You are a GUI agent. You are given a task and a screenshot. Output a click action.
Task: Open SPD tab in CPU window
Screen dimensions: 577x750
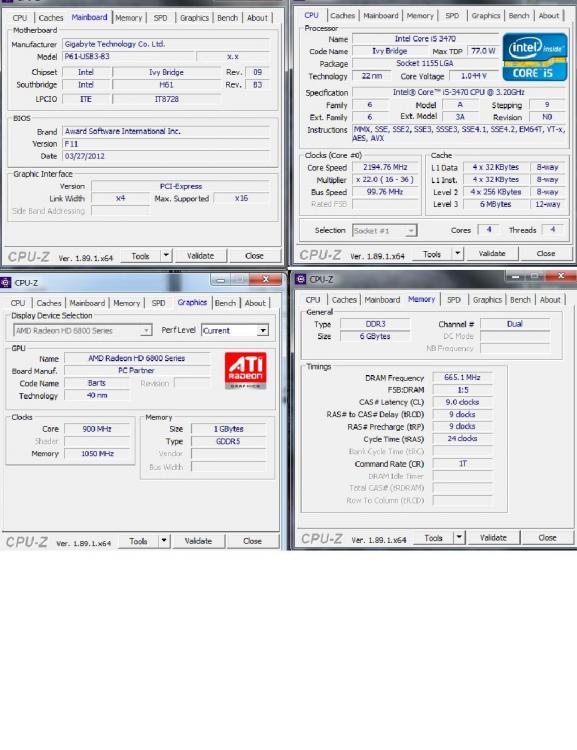[452, 16]
